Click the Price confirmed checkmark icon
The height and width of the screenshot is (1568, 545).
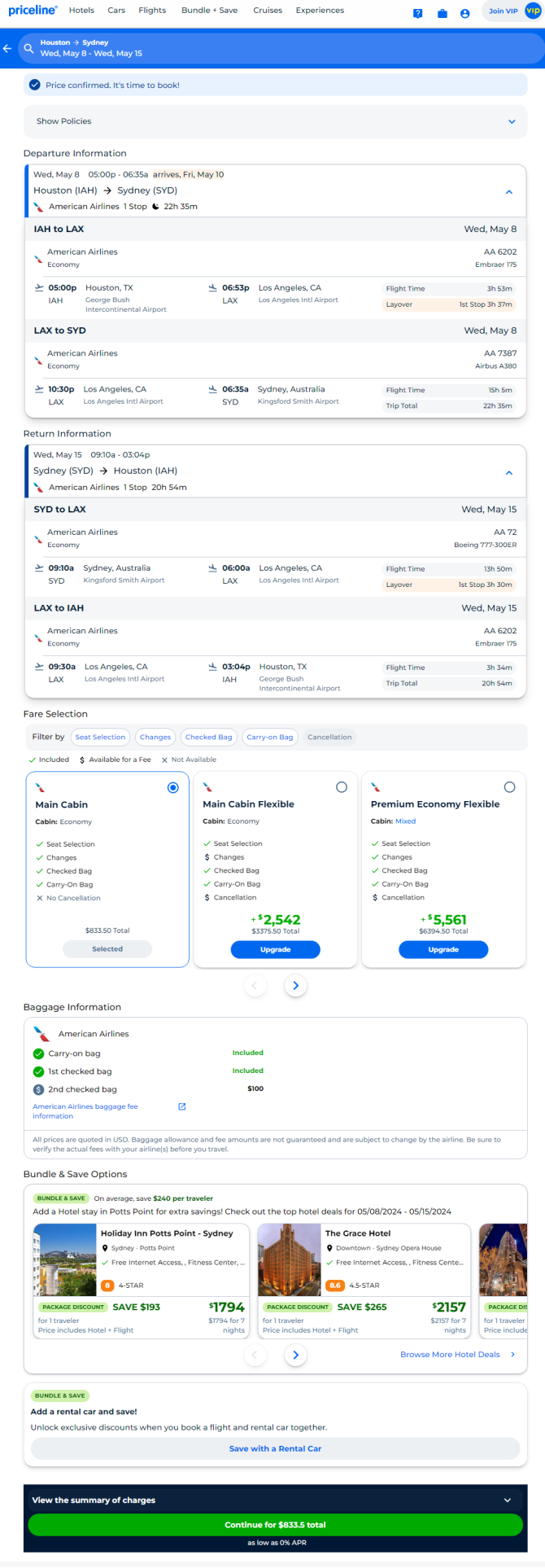34,85
